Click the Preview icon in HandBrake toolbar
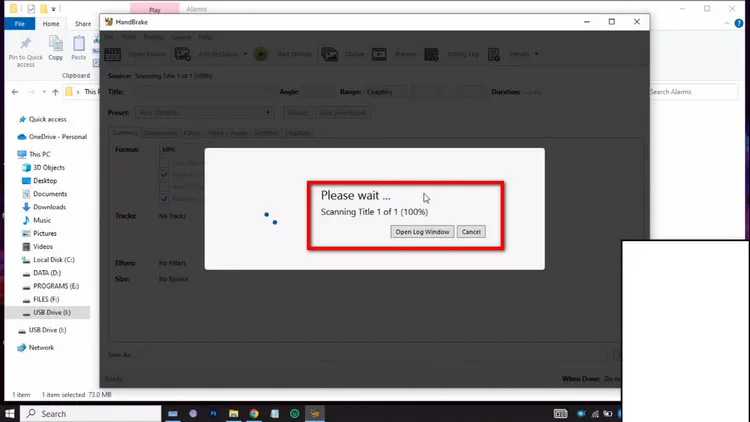750x422 pixels. [379, 54]
